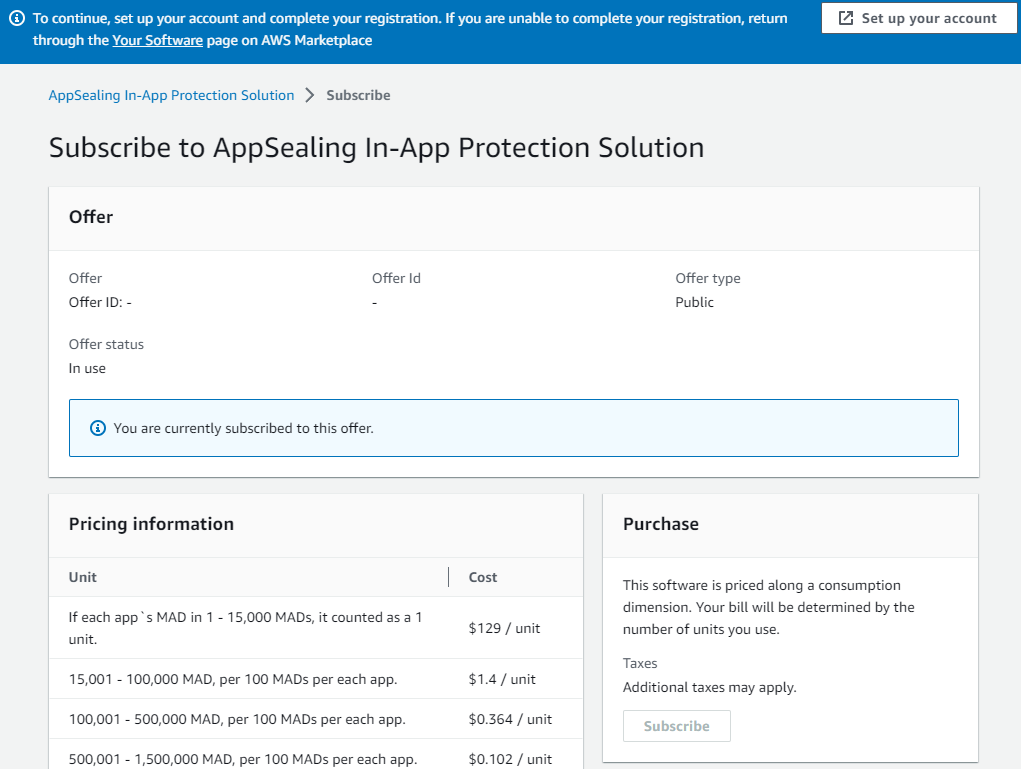Select the Cost column header
This screenshot has width=1021, height=769.
pos(483,577)
